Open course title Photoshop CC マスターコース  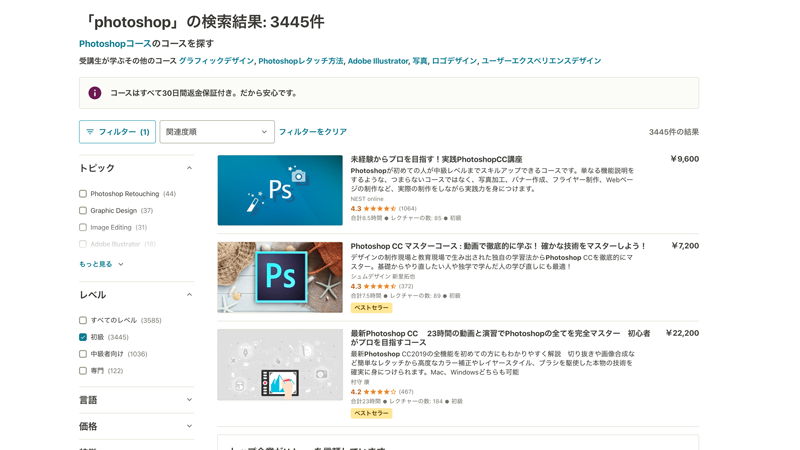(x=498, y=246)
